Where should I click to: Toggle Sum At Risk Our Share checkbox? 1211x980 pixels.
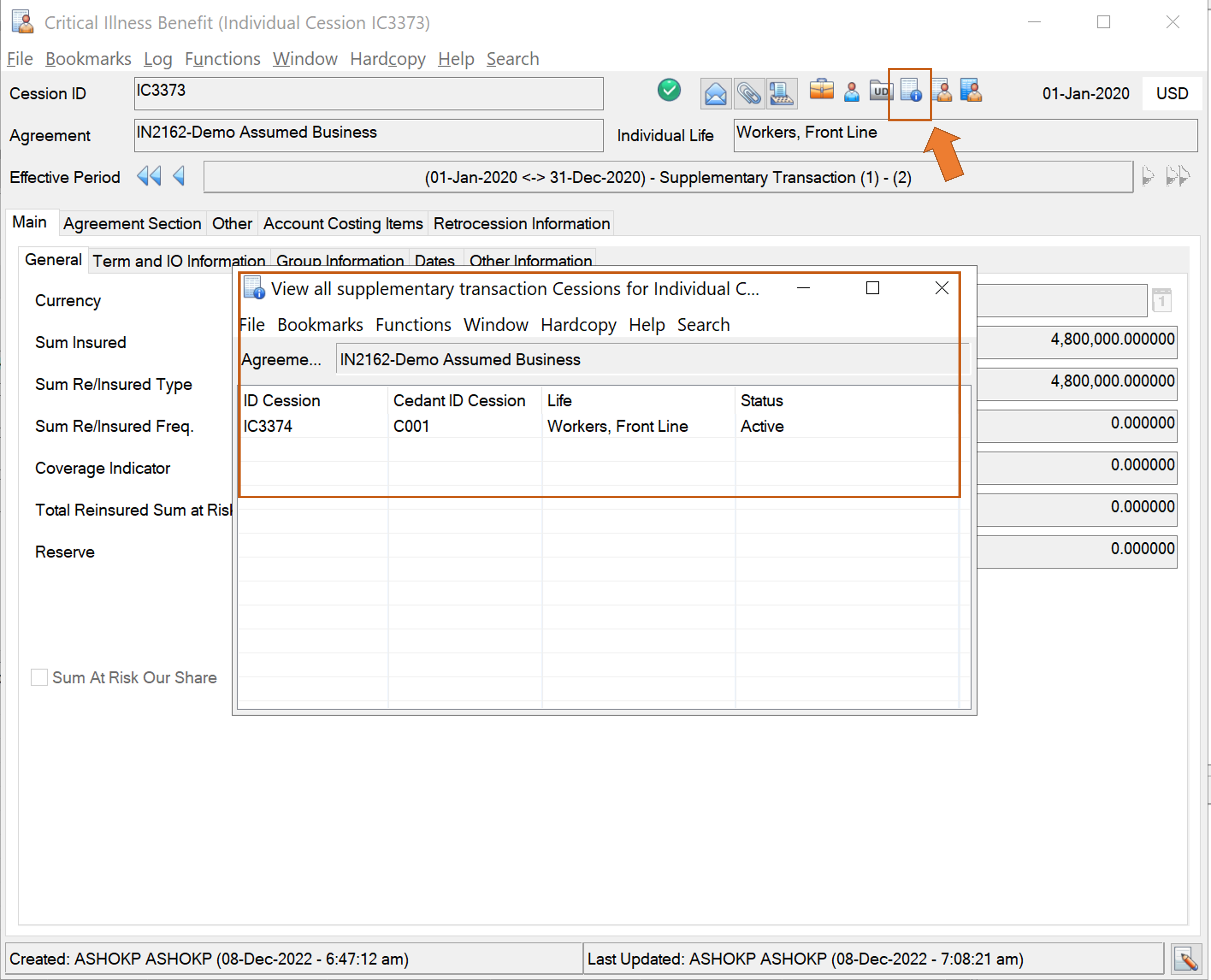[39, 677]
